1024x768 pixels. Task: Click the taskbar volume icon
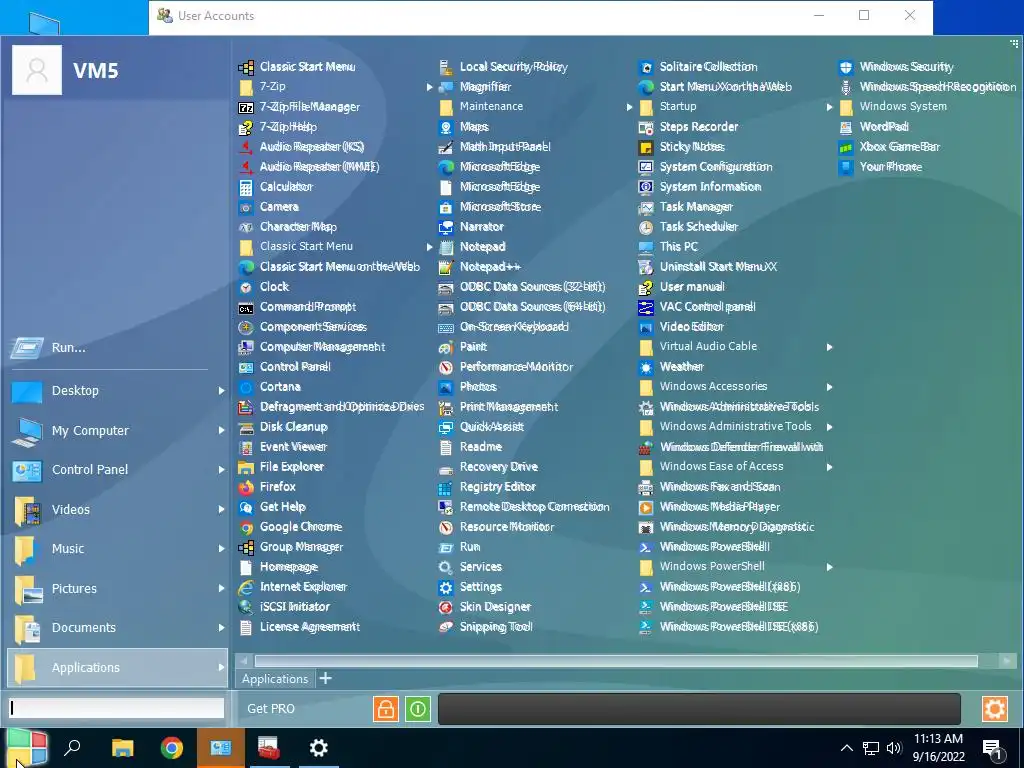(894, 748)
